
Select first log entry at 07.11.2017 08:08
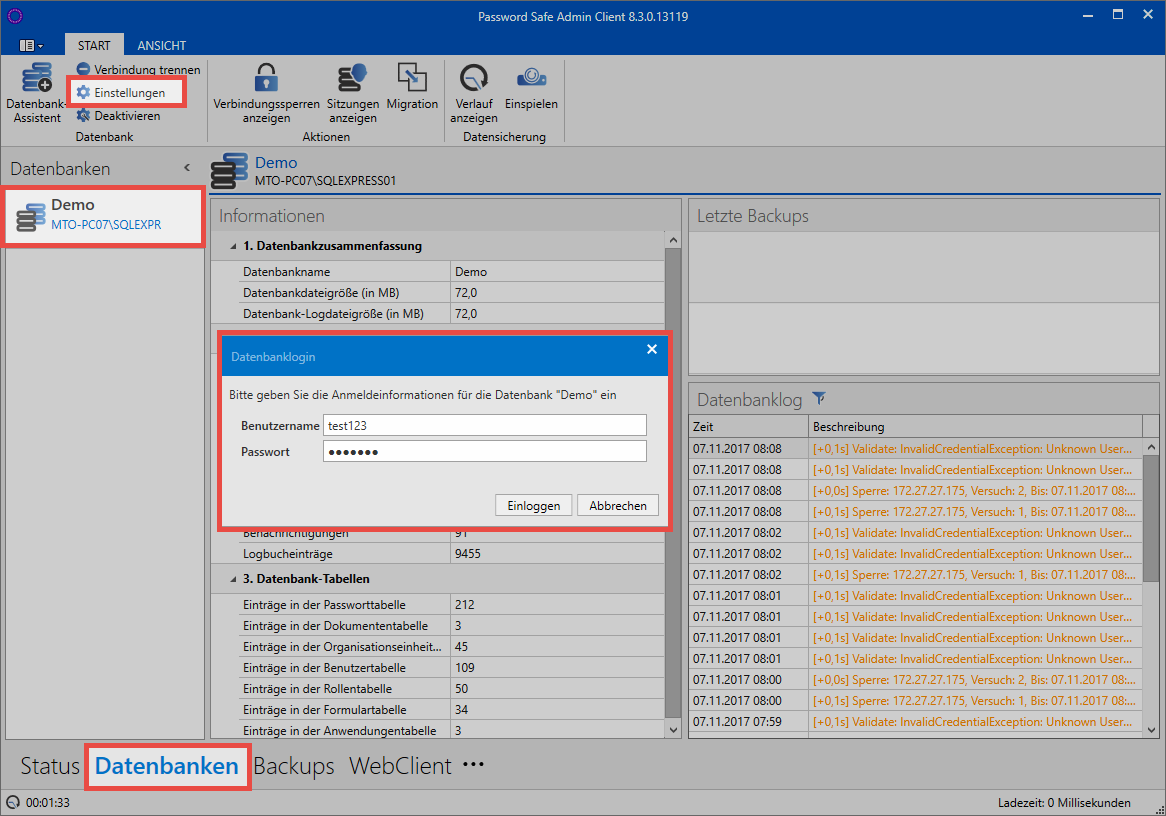tap(916, 449)
